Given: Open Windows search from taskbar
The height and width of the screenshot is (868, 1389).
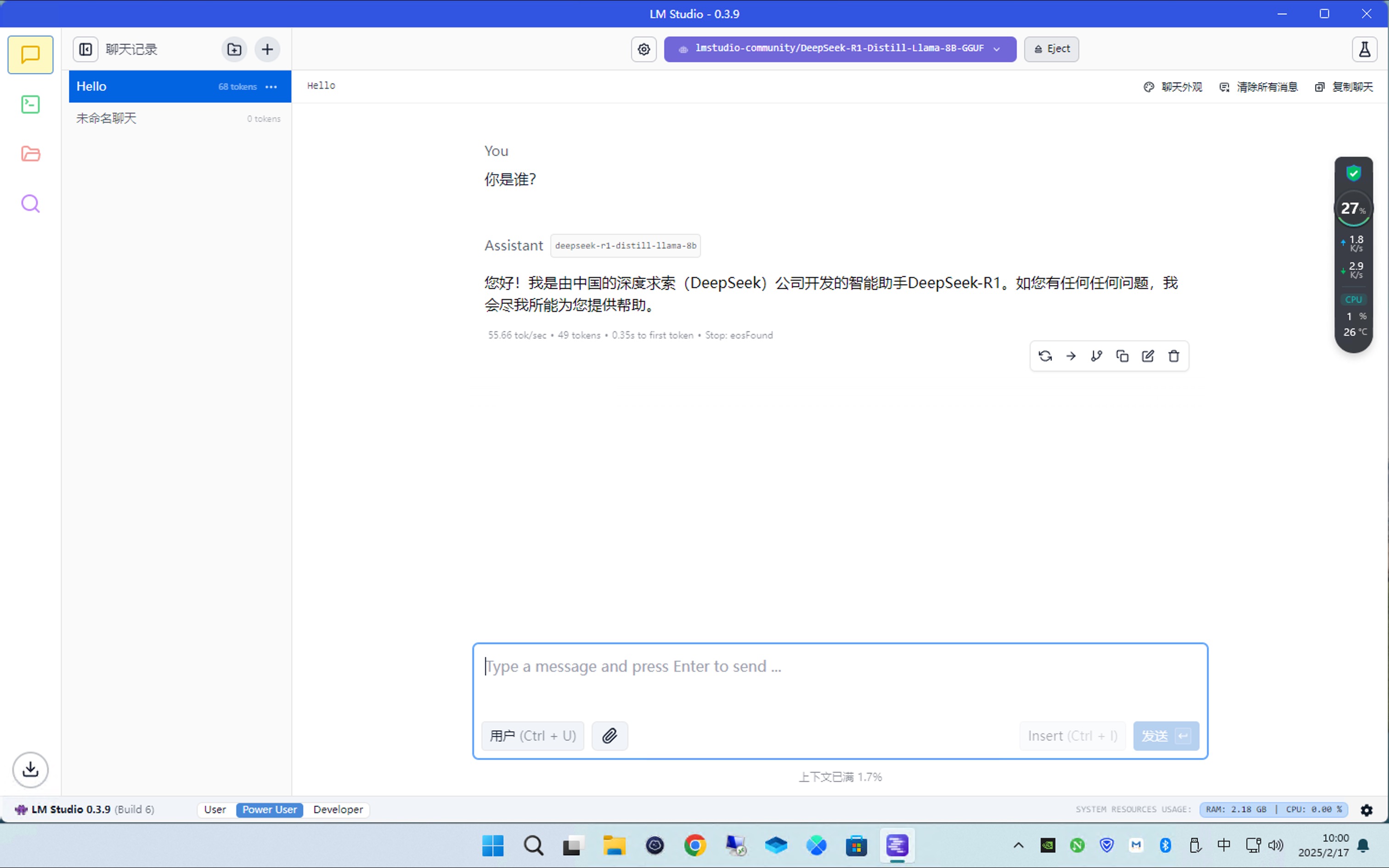Looking at the screenshot, I should (x=533, y=845).
